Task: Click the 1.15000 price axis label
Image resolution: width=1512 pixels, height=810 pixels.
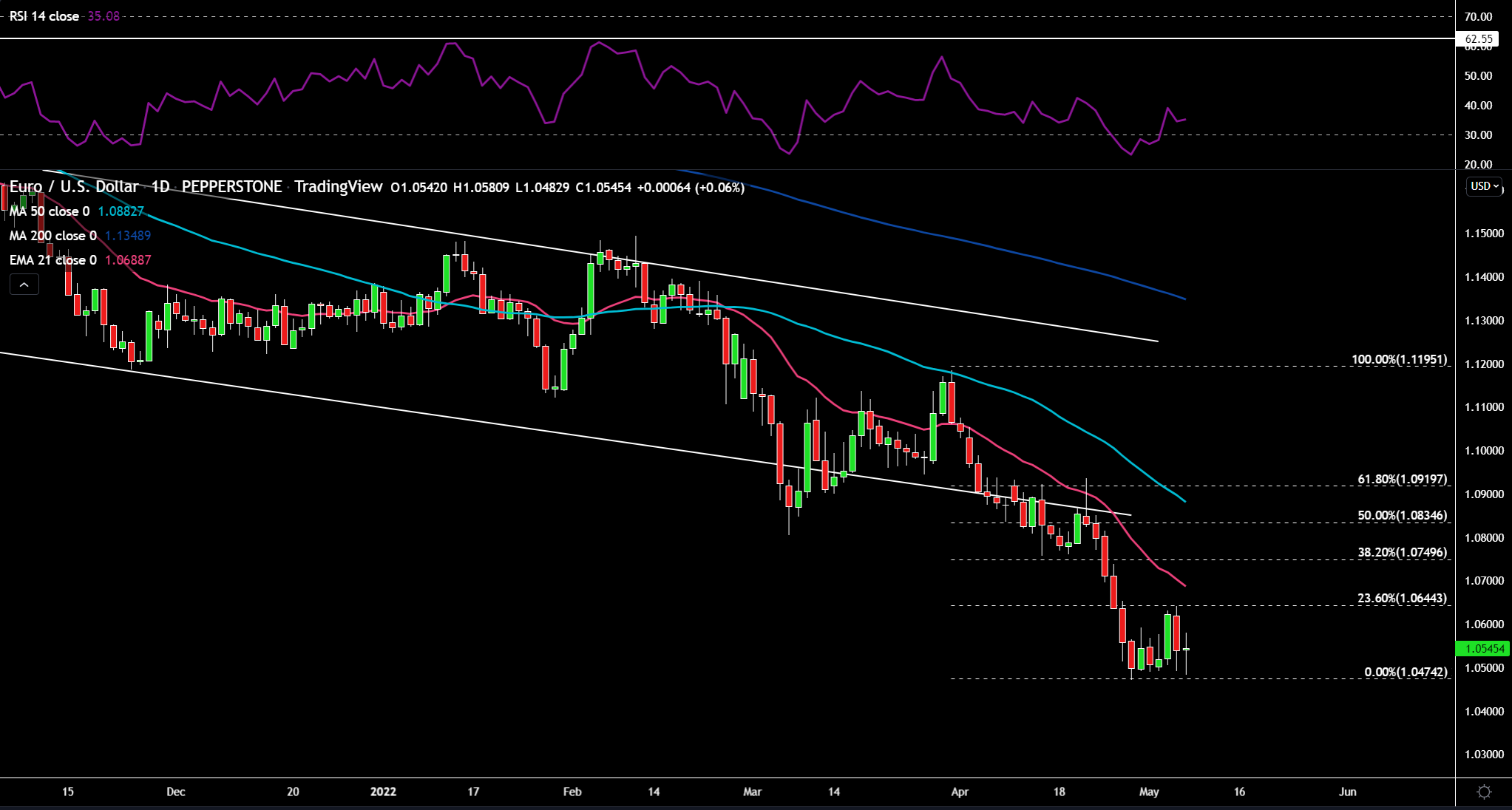Action: click(x=1484, y=234)
